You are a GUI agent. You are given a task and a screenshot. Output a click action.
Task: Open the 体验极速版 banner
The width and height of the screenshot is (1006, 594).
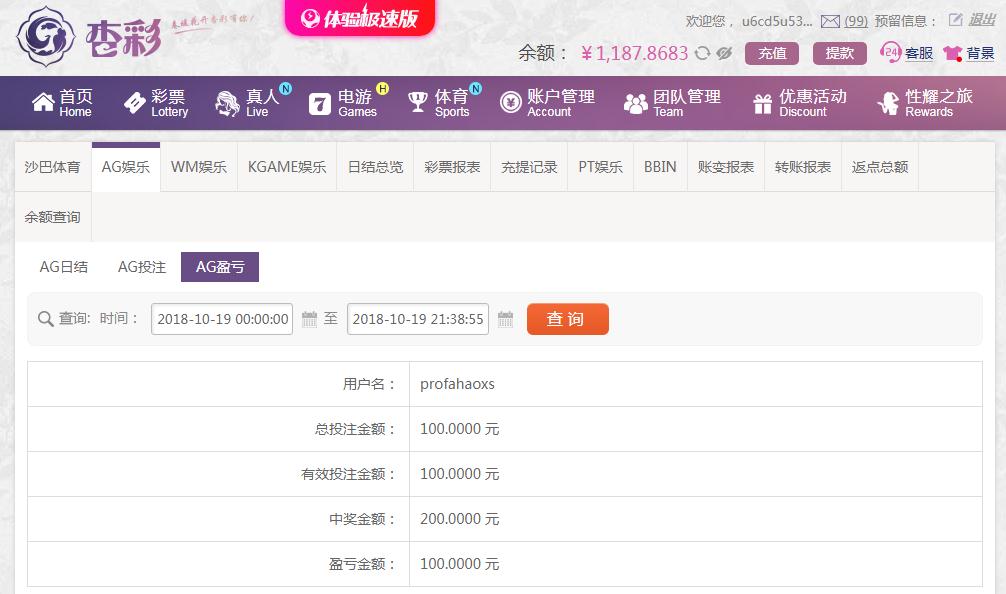360,18
